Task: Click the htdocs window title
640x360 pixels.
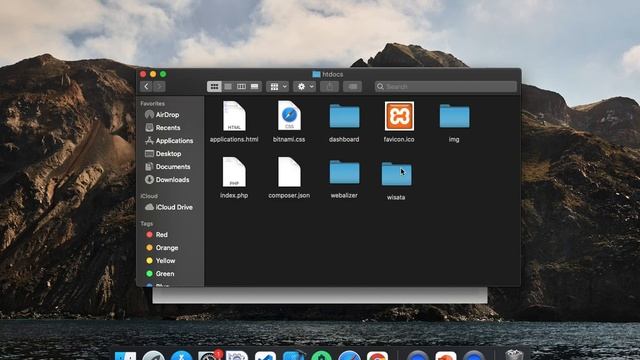Action: (333, 74)
